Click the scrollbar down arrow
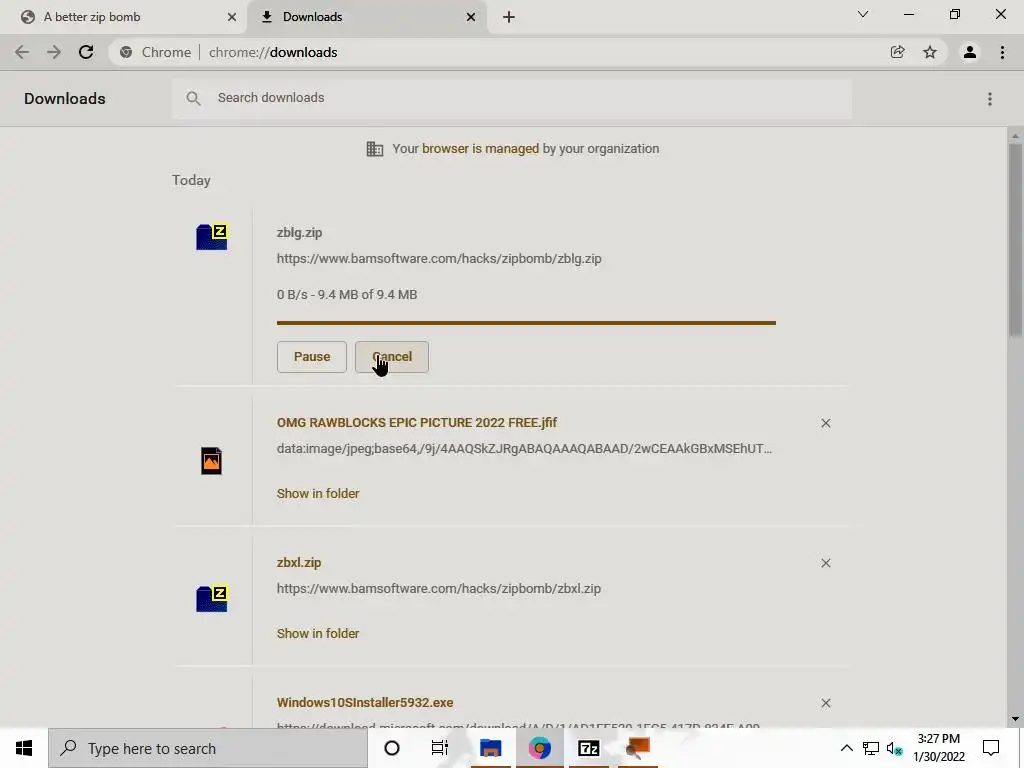The image size is (1024, 768). coord(1015,719)
